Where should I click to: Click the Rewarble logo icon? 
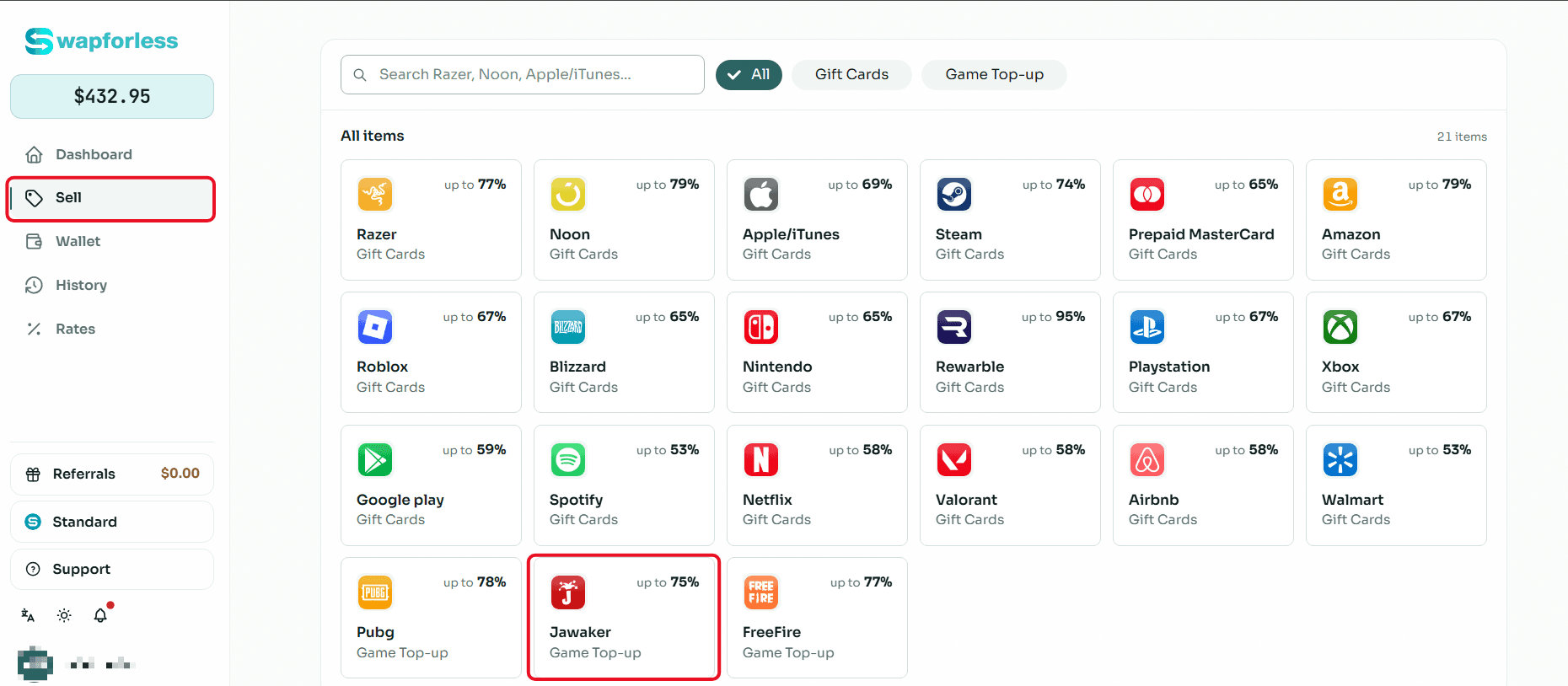click(954, 327)
